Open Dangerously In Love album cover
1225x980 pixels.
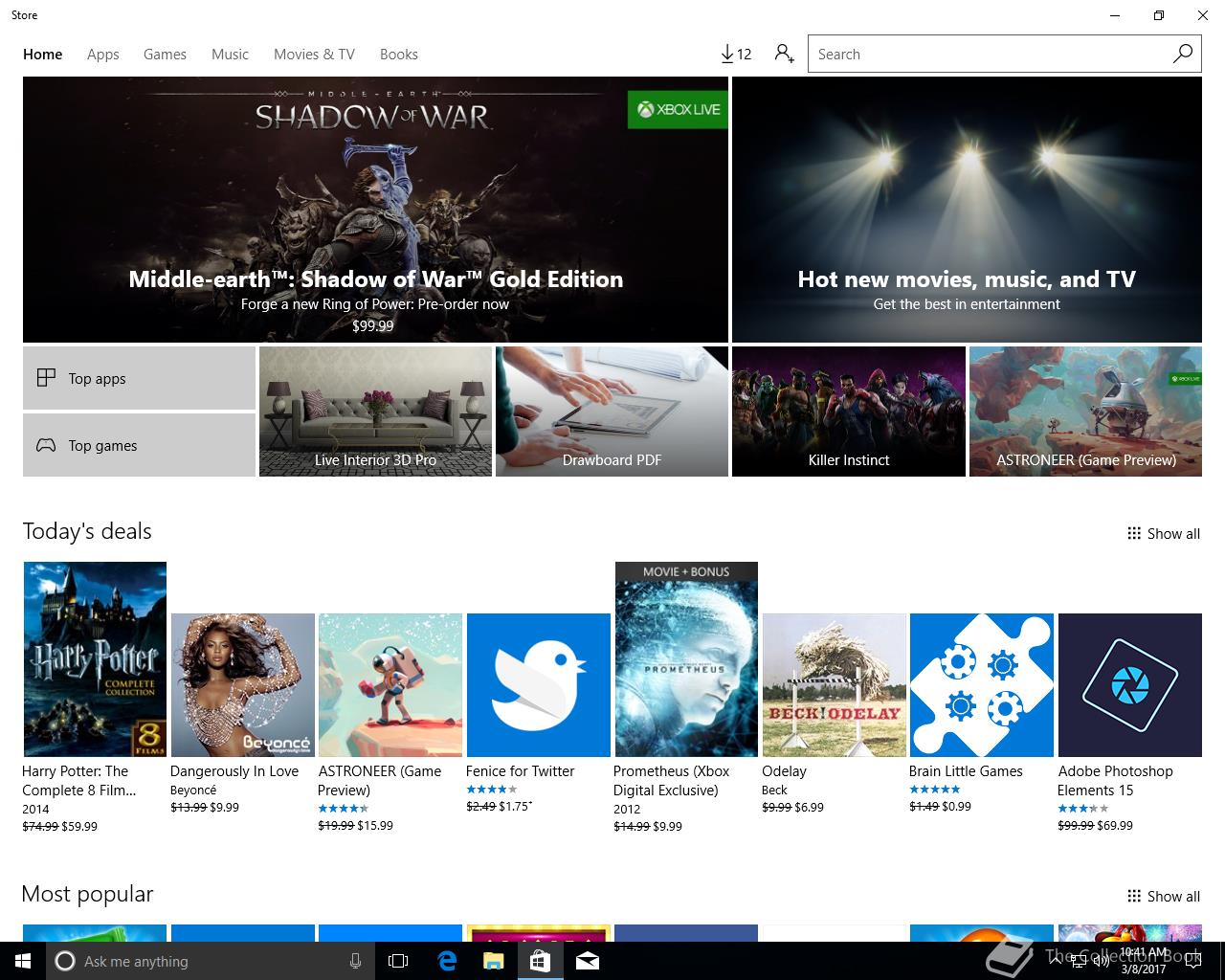click(243, 685)
